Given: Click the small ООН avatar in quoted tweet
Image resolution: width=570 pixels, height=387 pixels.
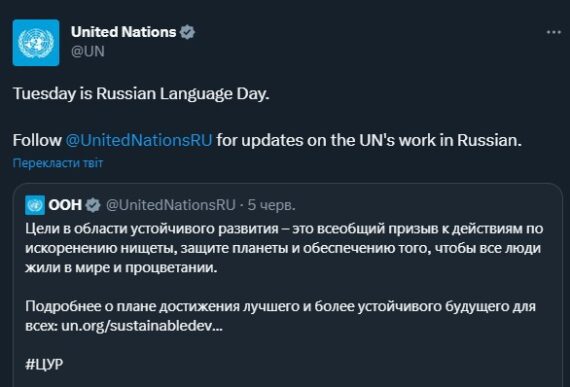Looking at the screenshot, I should point(35,205).
